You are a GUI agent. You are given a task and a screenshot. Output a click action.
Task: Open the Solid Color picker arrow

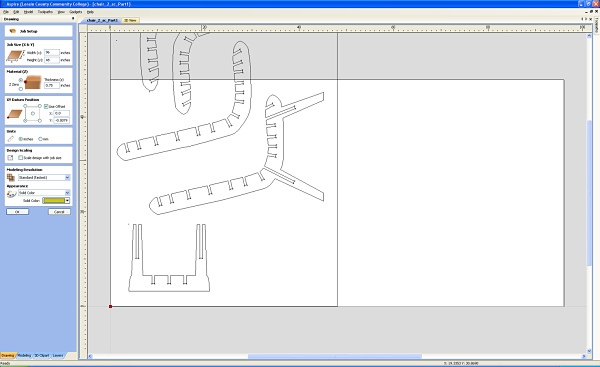tap(67, 201)
